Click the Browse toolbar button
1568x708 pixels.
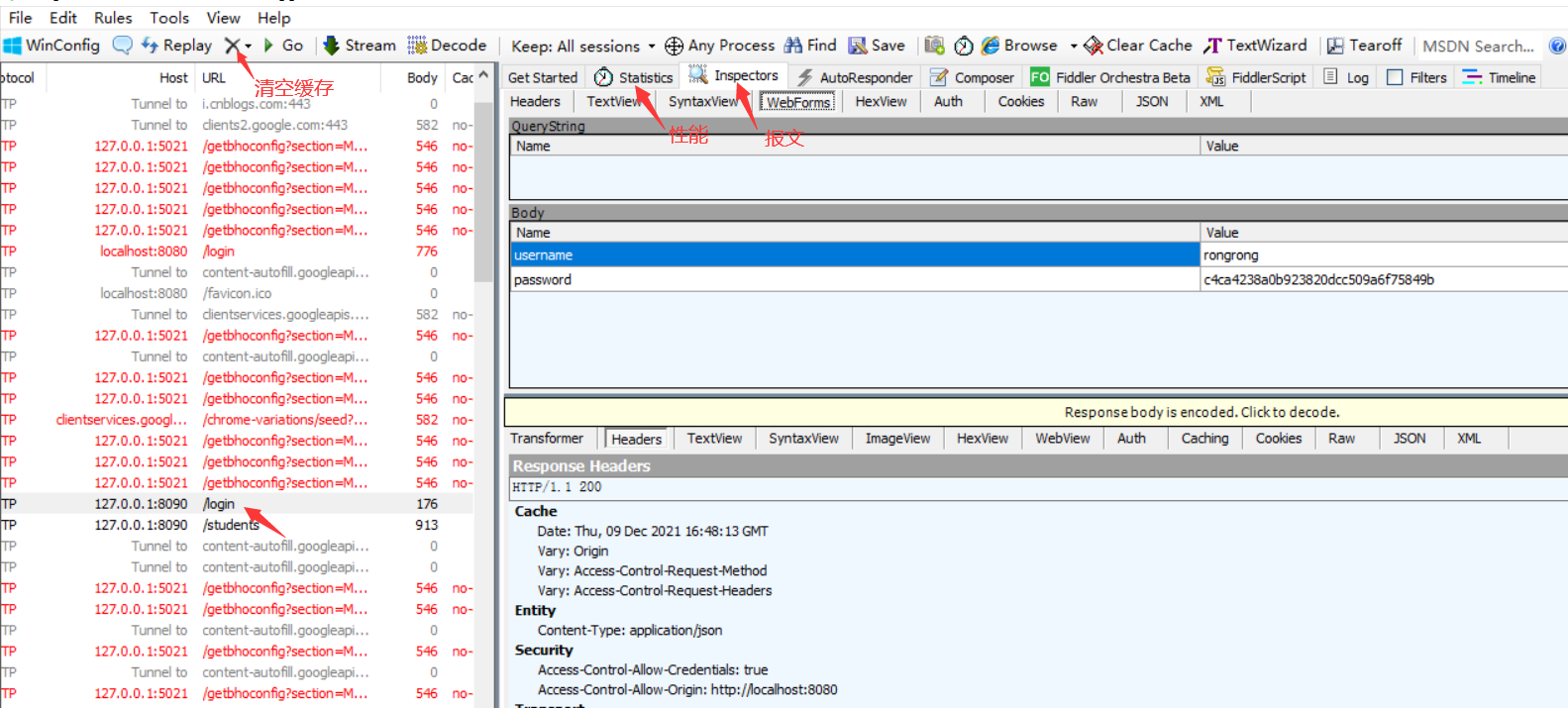(x=1019, y=46)
